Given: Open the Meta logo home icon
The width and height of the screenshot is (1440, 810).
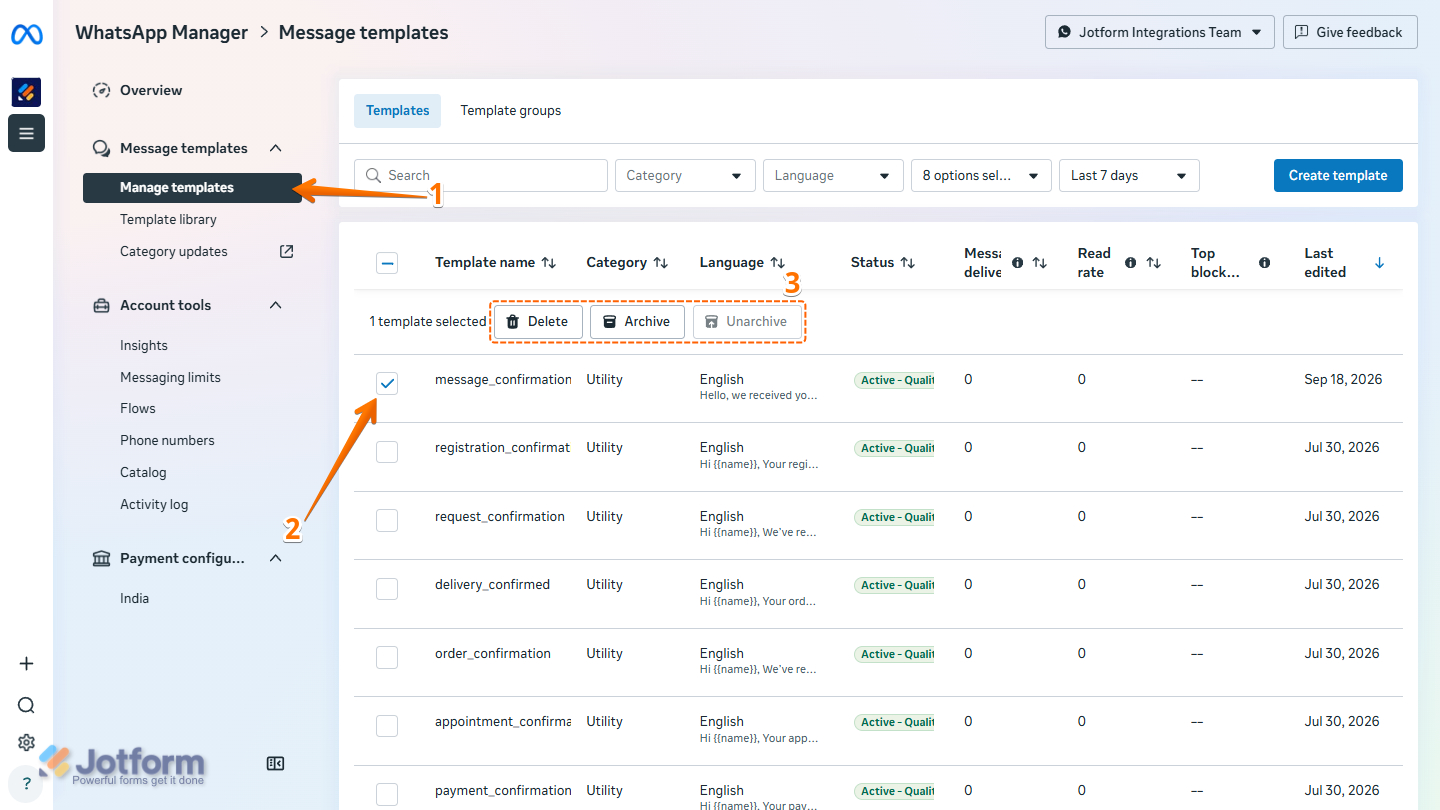Looking at the screenshot, I should click(26, 35).
